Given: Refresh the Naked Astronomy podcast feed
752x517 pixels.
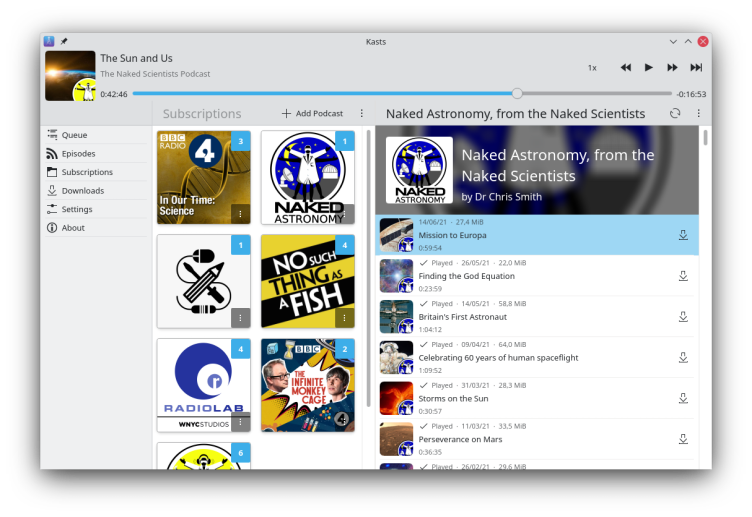Looking at the screenshot, I should tap(676, 114).
